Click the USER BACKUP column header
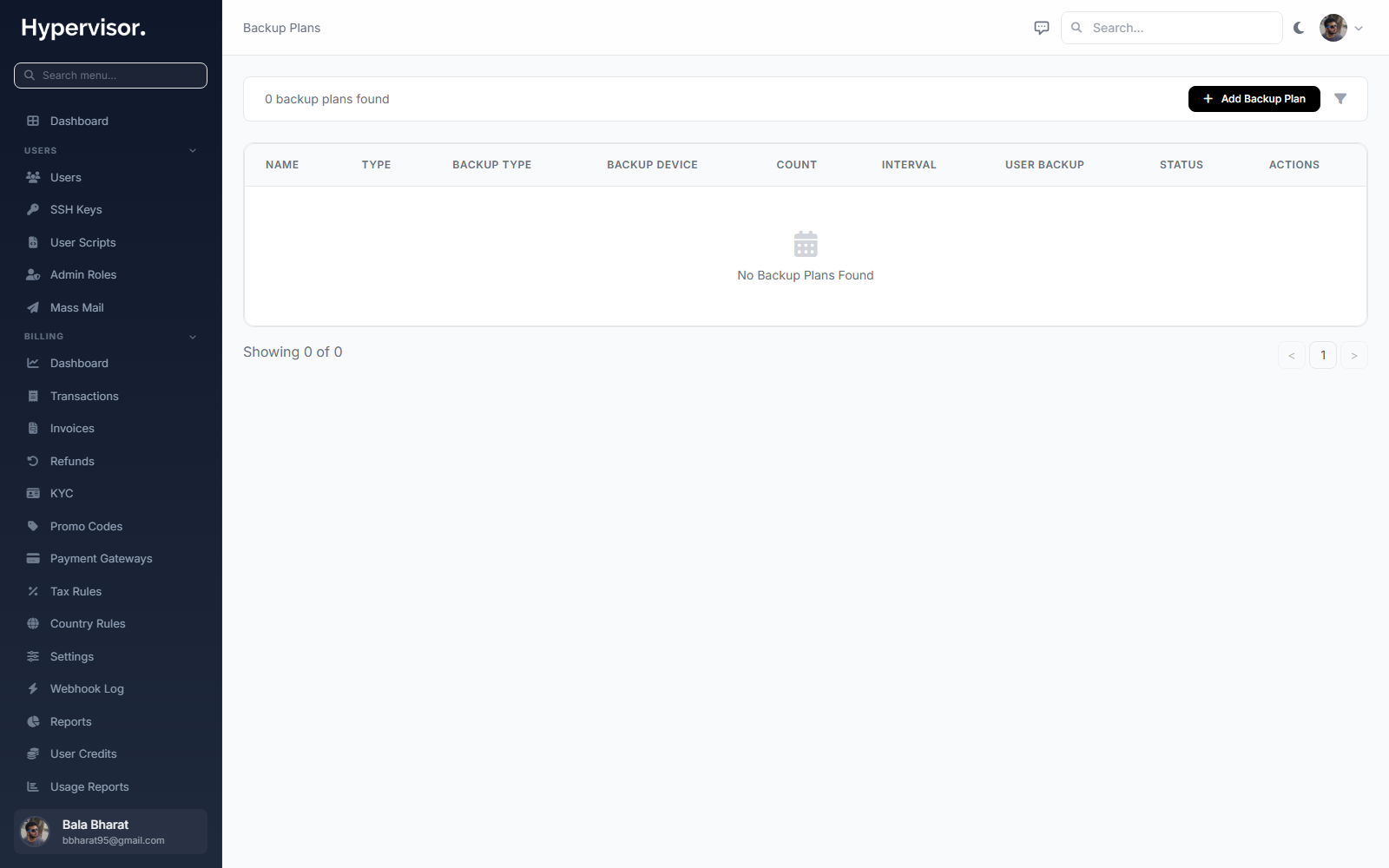 click(x=1044, y=165)
